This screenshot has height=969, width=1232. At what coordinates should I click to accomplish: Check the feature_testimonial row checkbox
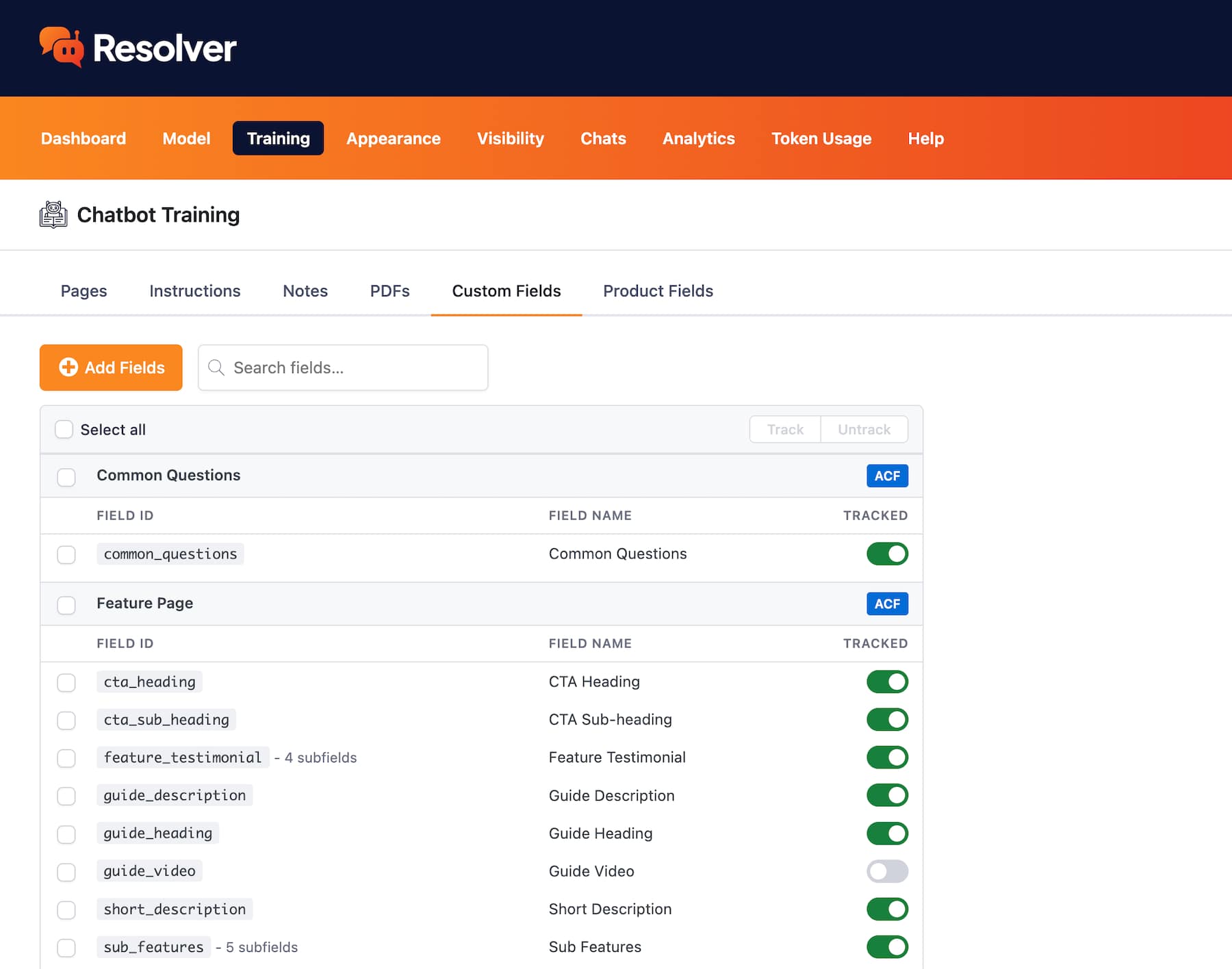tap(66, 758)
